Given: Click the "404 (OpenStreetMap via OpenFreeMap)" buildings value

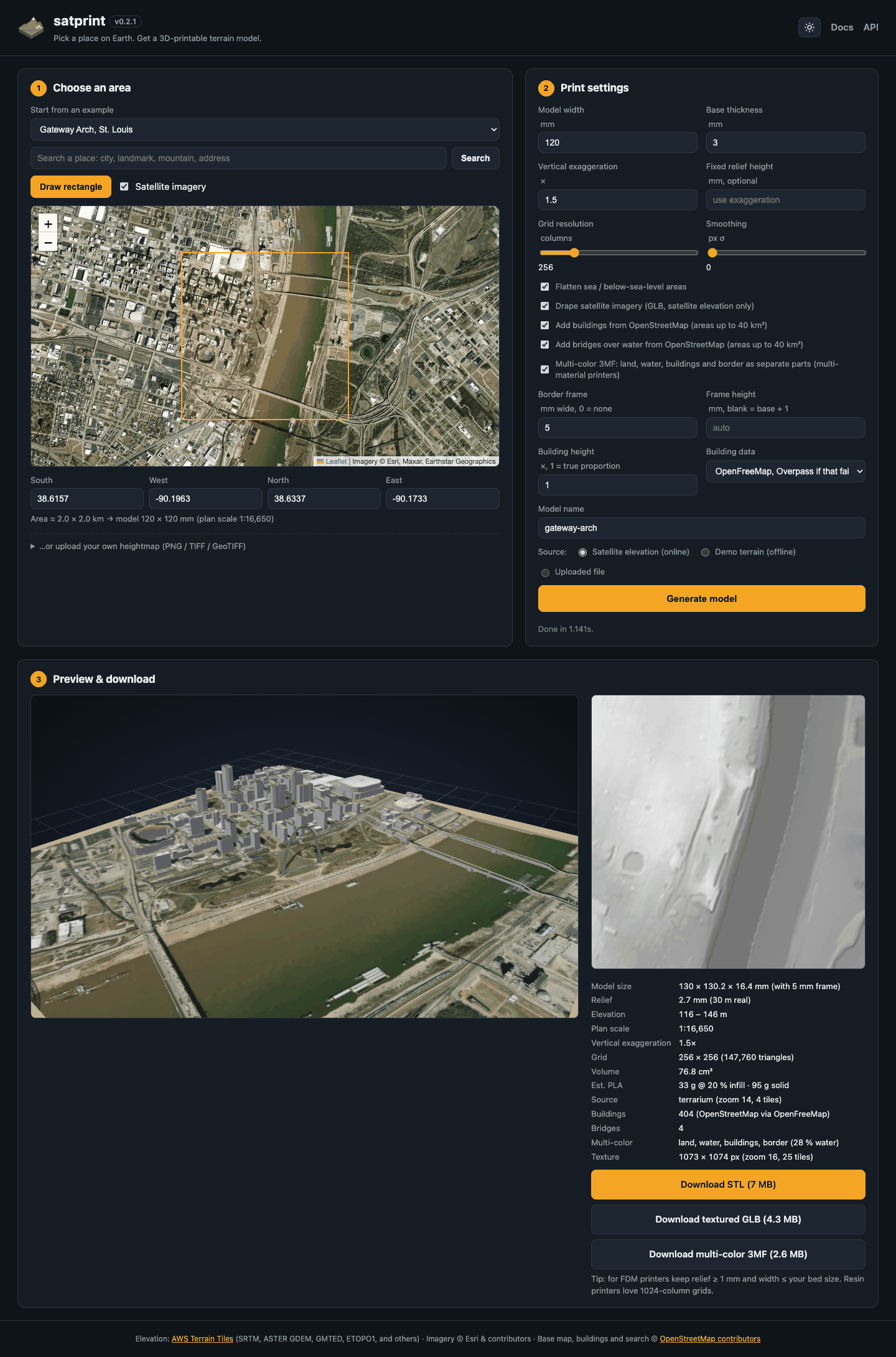Looking at the screenshot, I should coord(754,1114).
